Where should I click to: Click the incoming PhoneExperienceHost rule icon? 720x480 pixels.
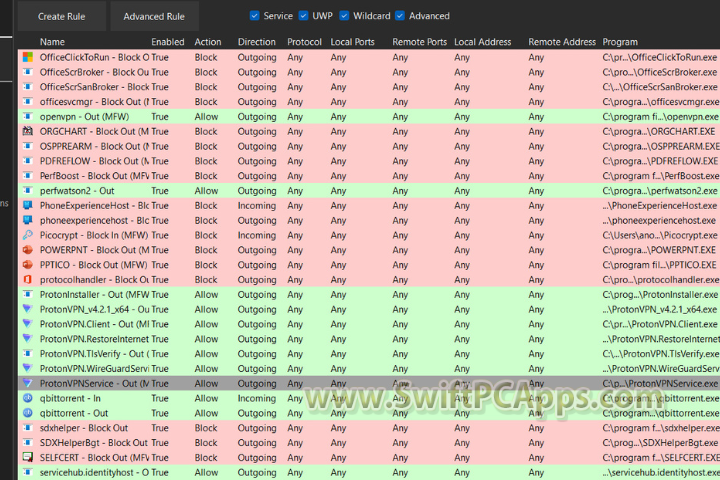tap(28, 205)
